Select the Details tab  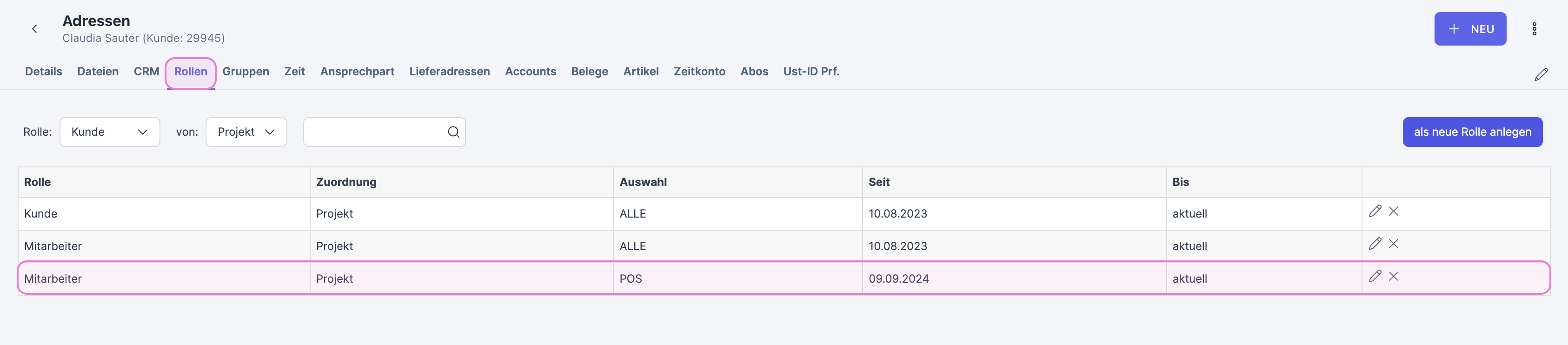pos(43,71)
